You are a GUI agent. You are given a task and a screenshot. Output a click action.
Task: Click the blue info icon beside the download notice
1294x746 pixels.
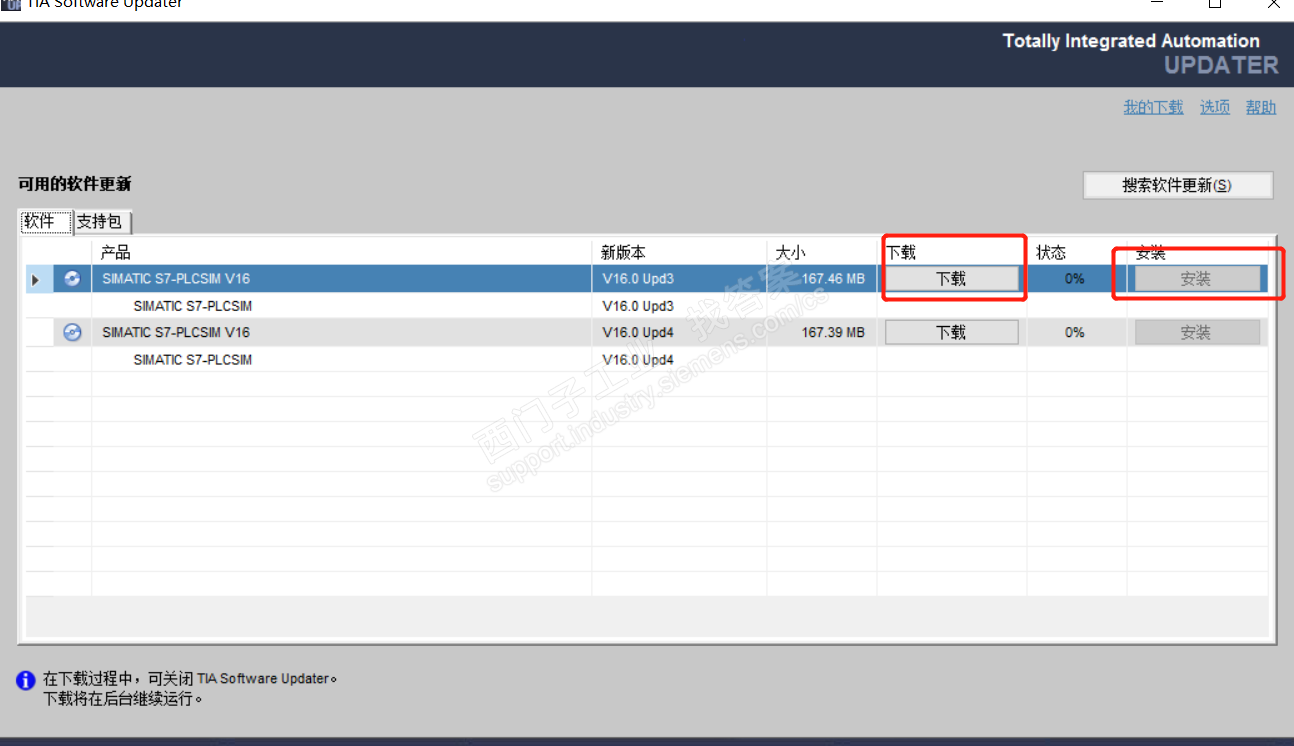point(26,681)
